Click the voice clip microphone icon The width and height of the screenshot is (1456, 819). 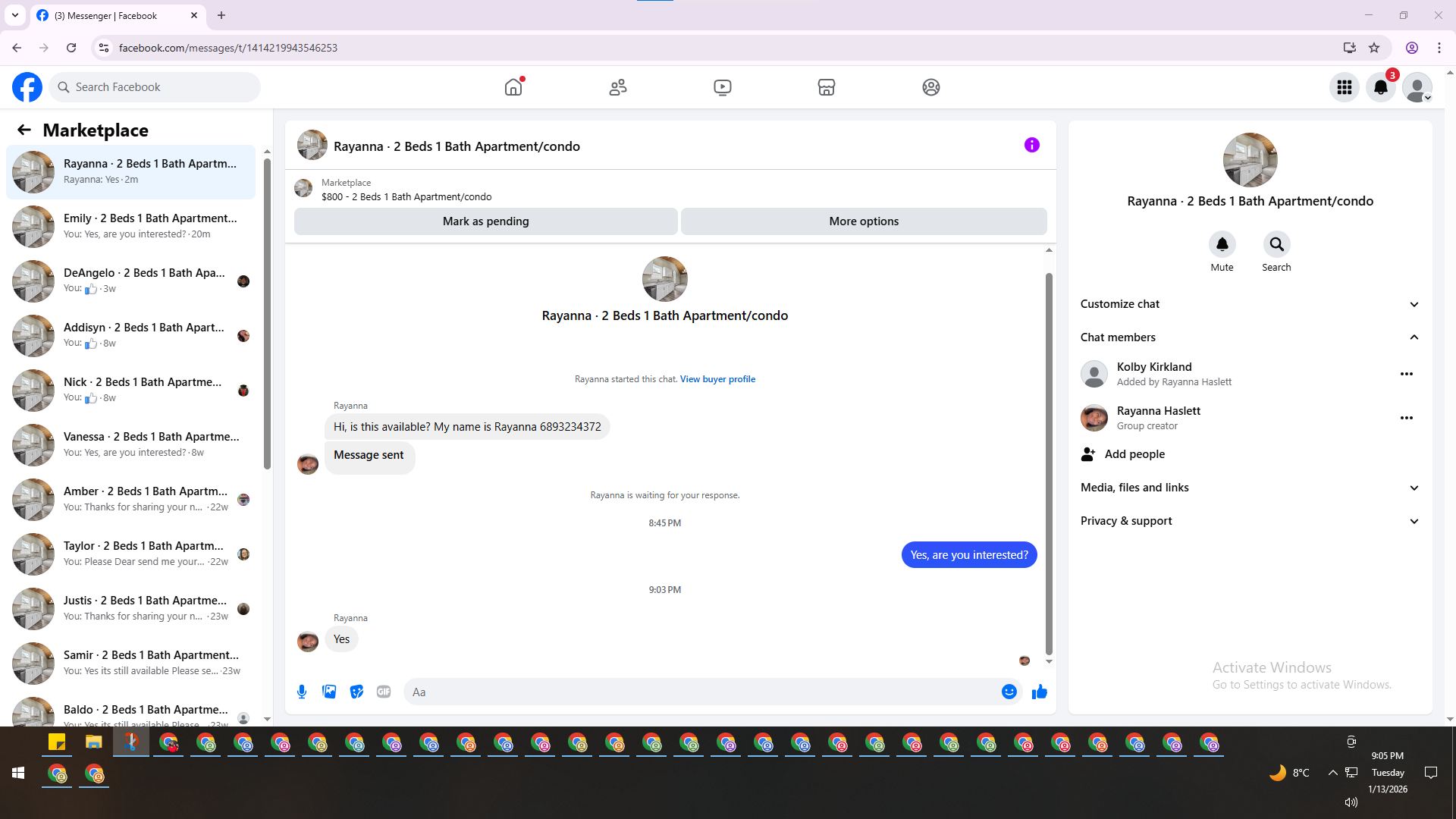coord(302,692)
